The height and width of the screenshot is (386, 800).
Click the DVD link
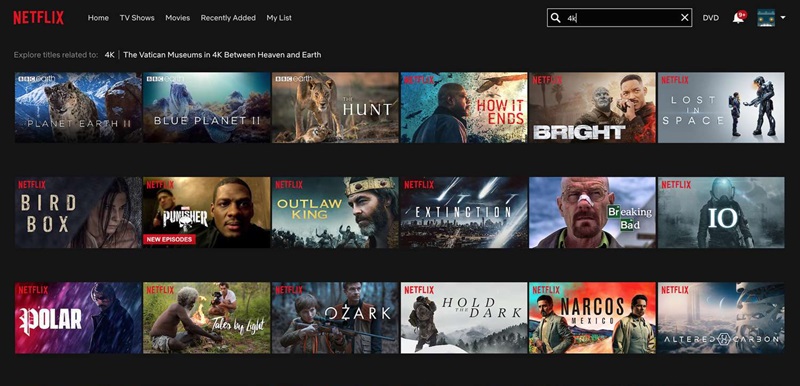(x=711, y=18)
